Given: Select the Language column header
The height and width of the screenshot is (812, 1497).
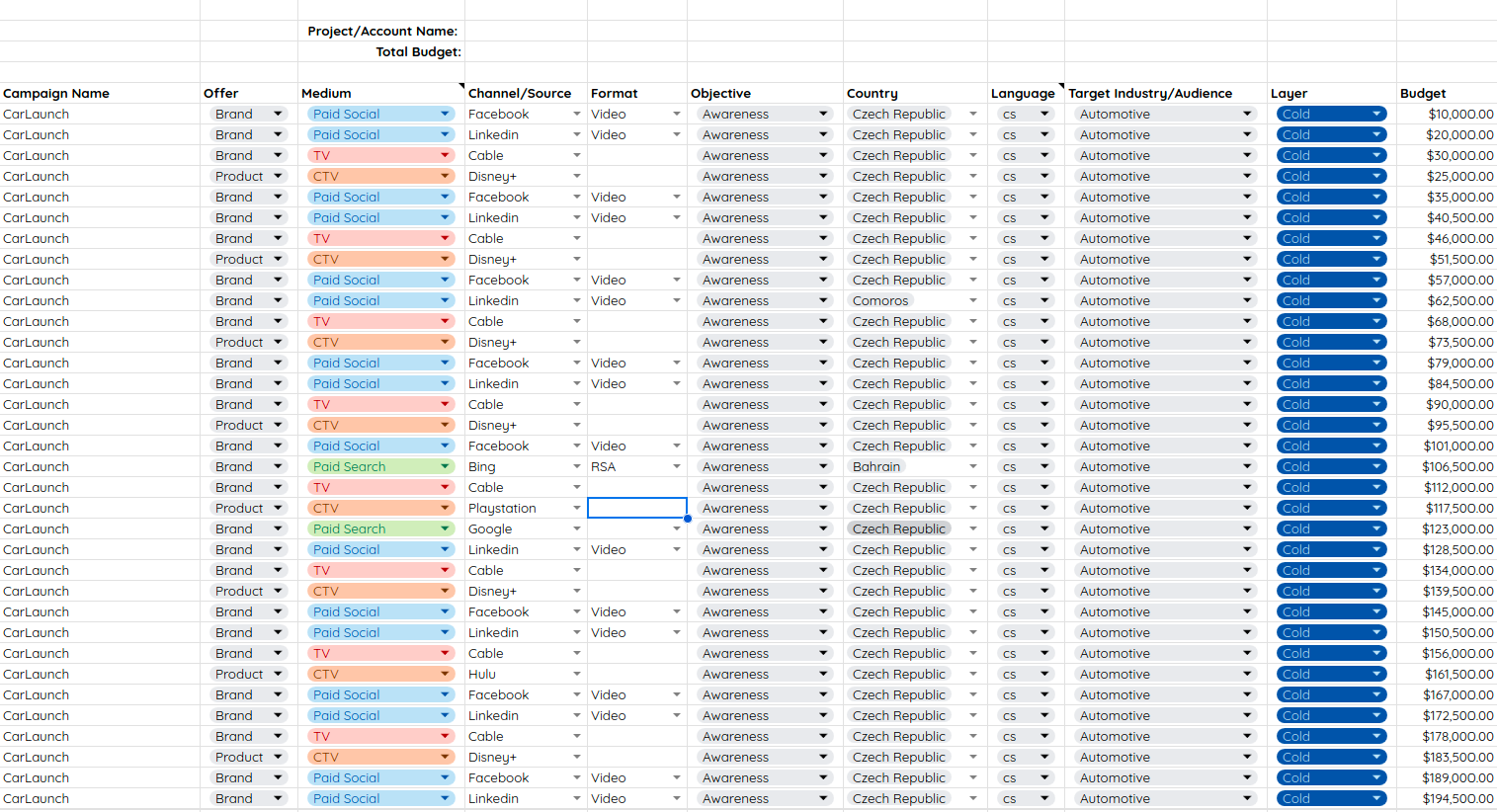Looking at the screenshot, I should point(1026,93).
